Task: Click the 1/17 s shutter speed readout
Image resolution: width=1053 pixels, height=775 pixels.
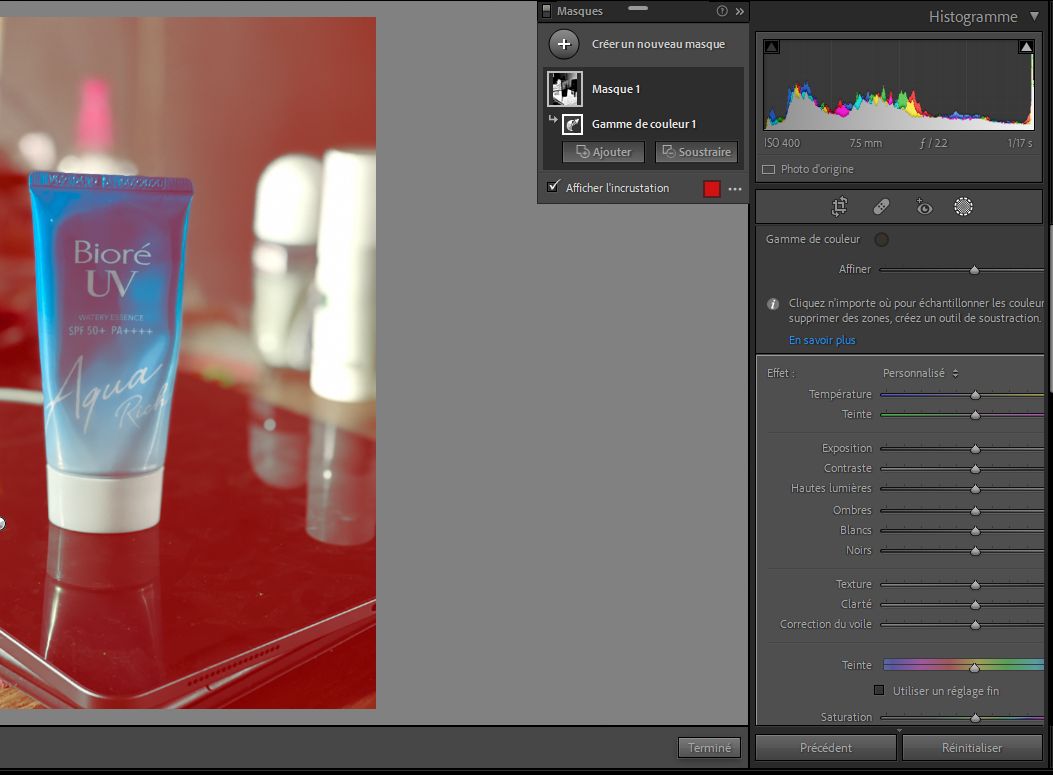Action: 1019,143
